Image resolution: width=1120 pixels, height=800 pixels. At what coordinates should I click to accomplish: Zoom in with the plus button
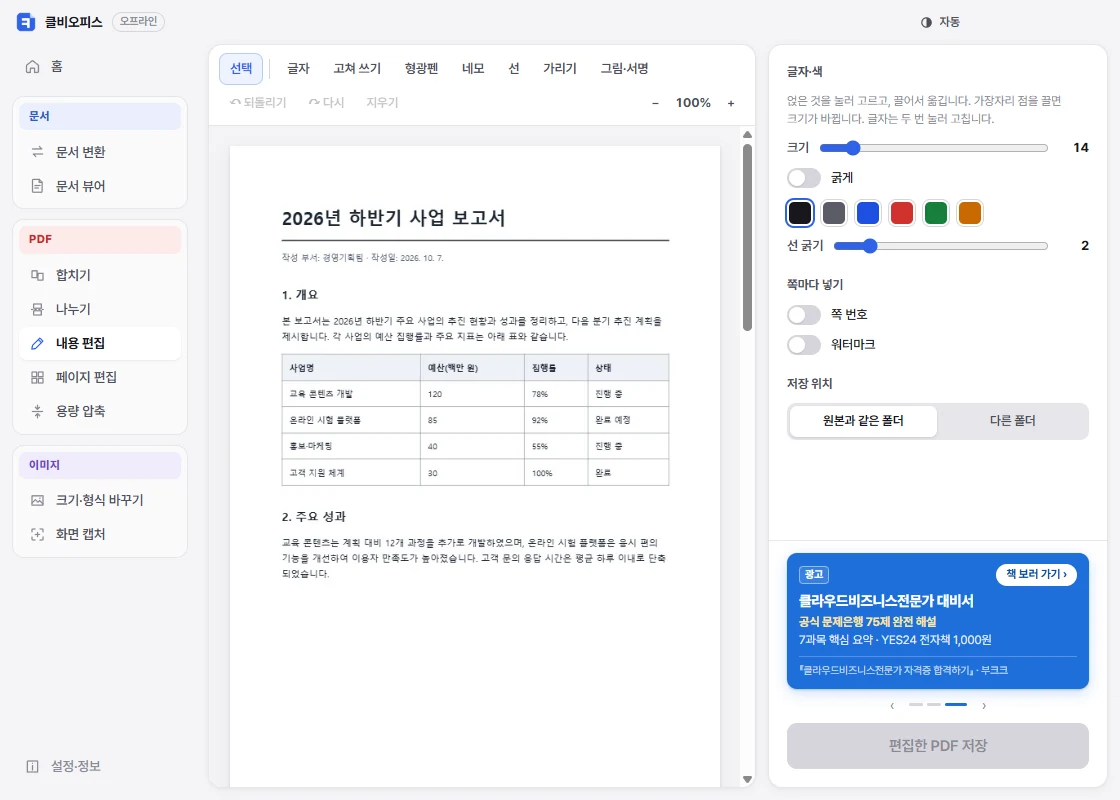click(731, 103)
